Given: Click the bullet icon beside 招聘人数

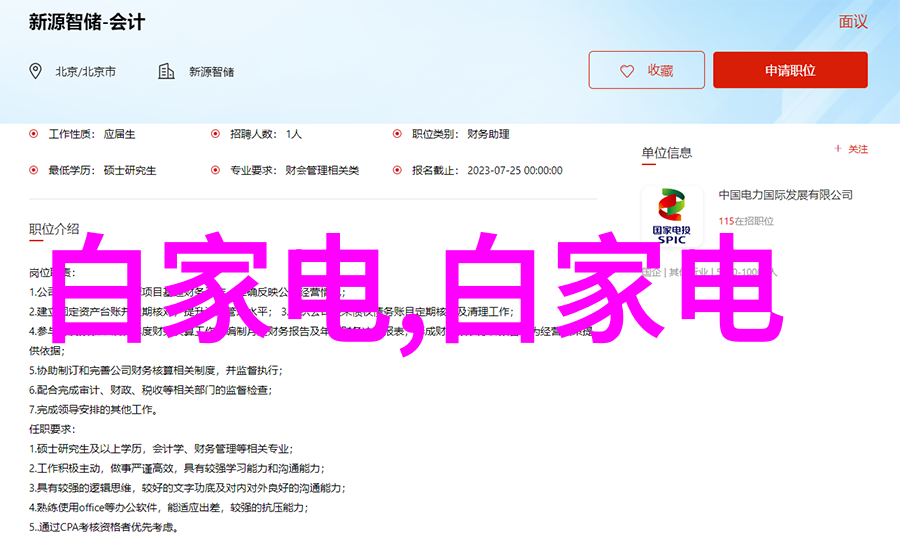Looking at the screenshot, I should [215, 134].
